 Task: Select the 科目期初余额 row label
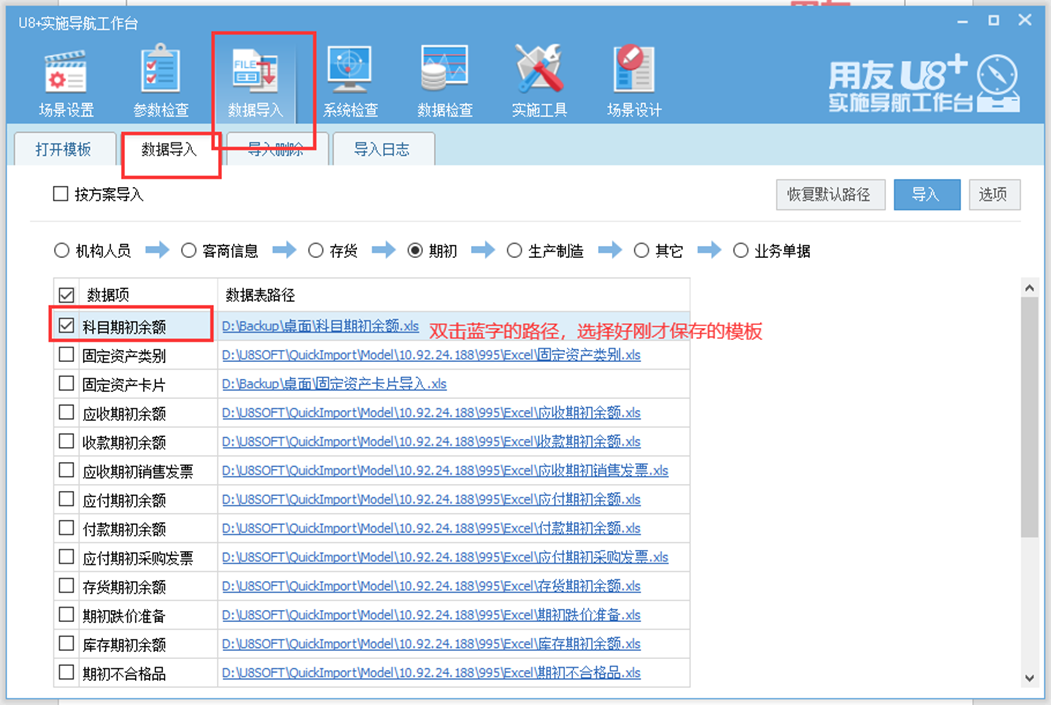point(124,327)
